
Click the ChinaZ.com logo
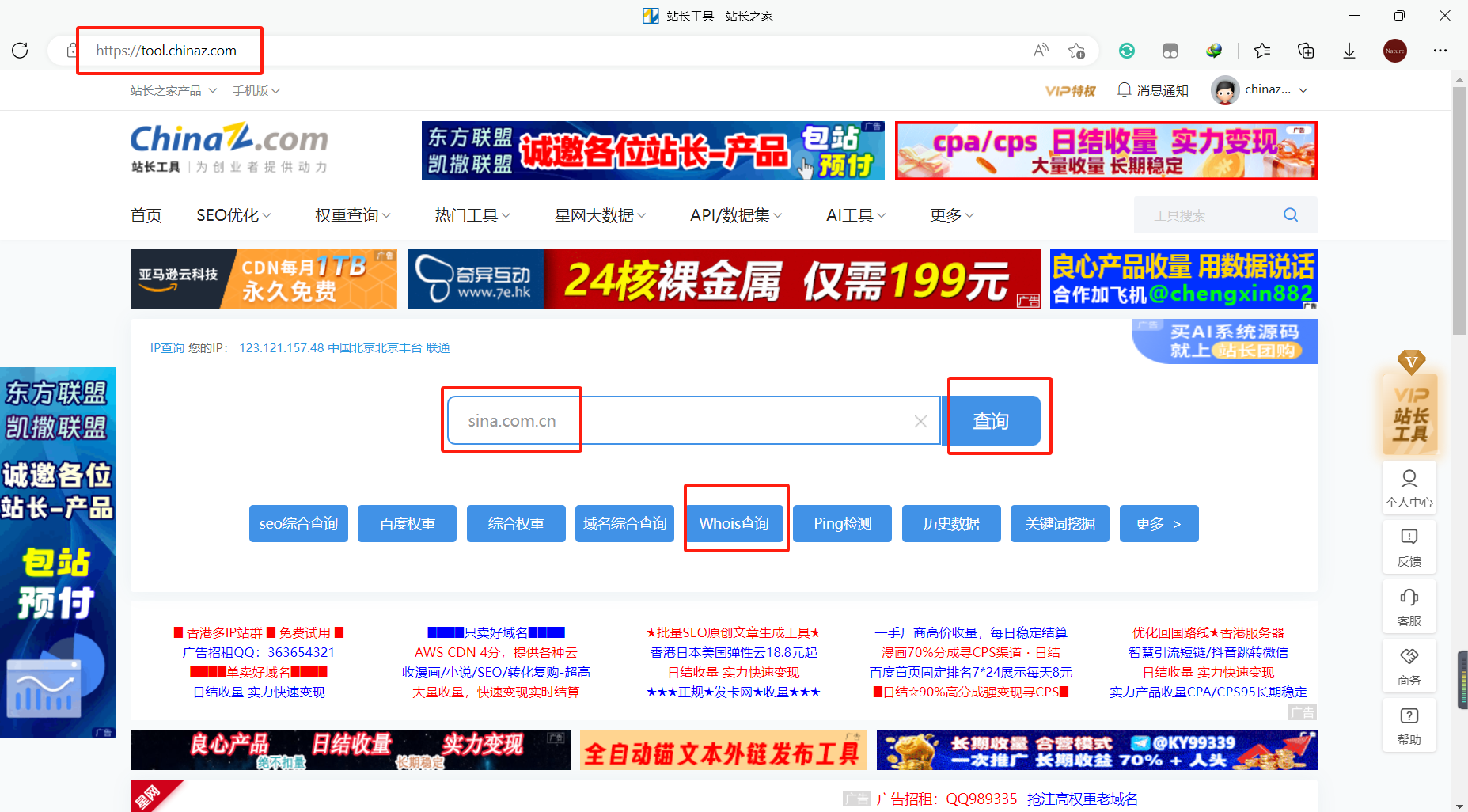[x=229, y=148]
